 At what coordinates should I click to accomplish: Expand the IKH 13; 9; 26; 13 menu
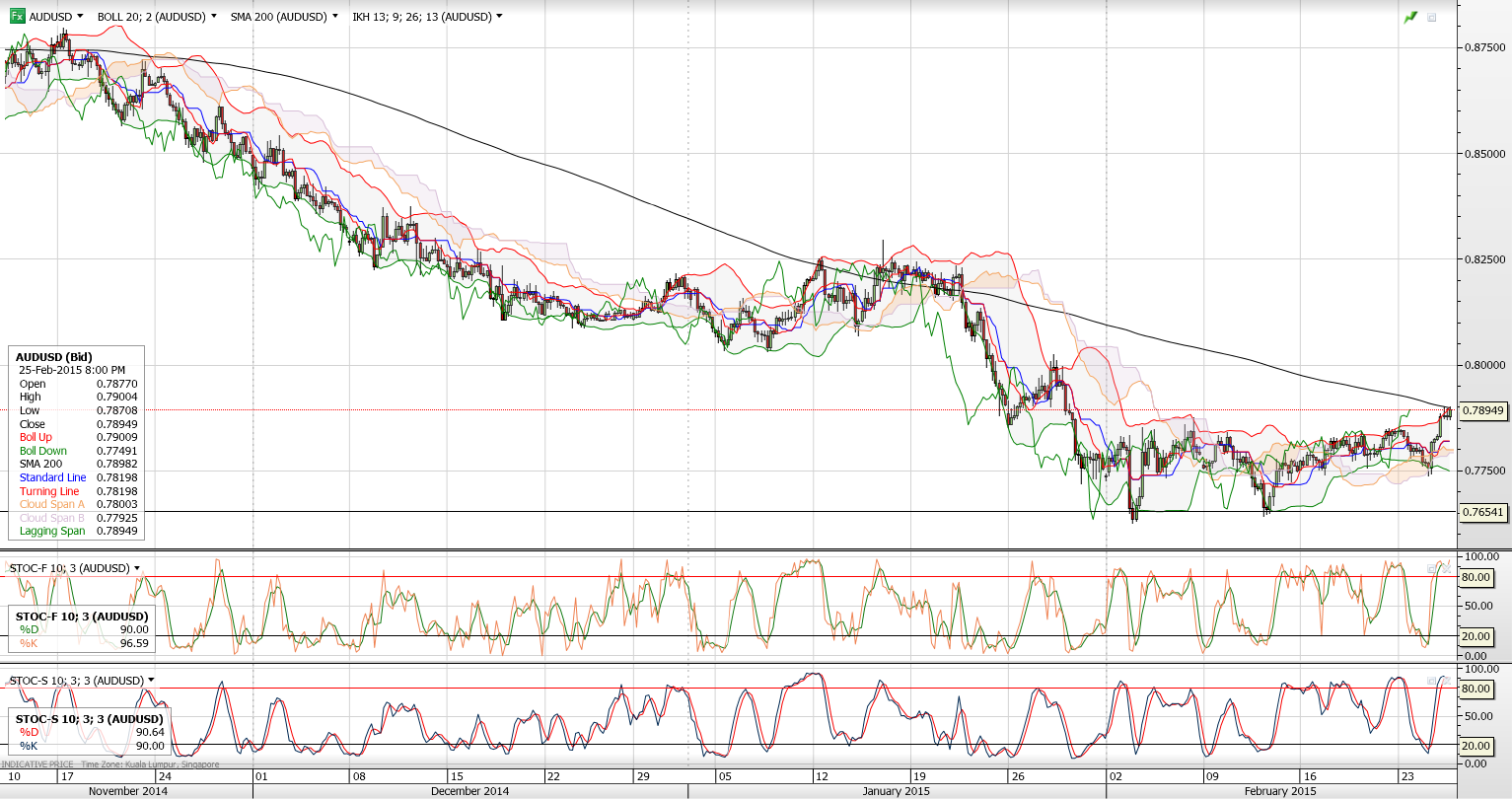499,17
